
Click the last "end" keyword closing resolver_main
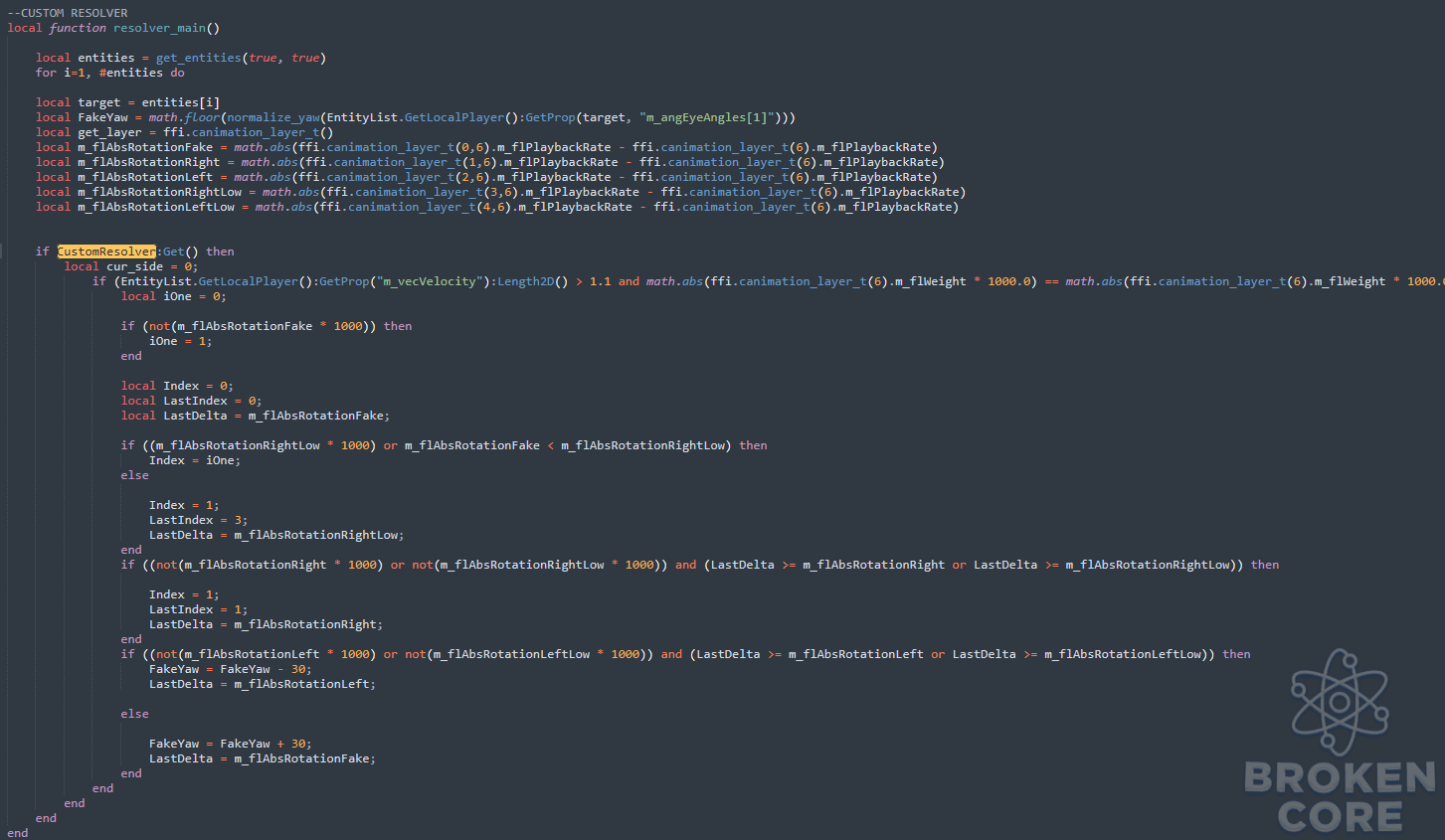pos(18,833)
